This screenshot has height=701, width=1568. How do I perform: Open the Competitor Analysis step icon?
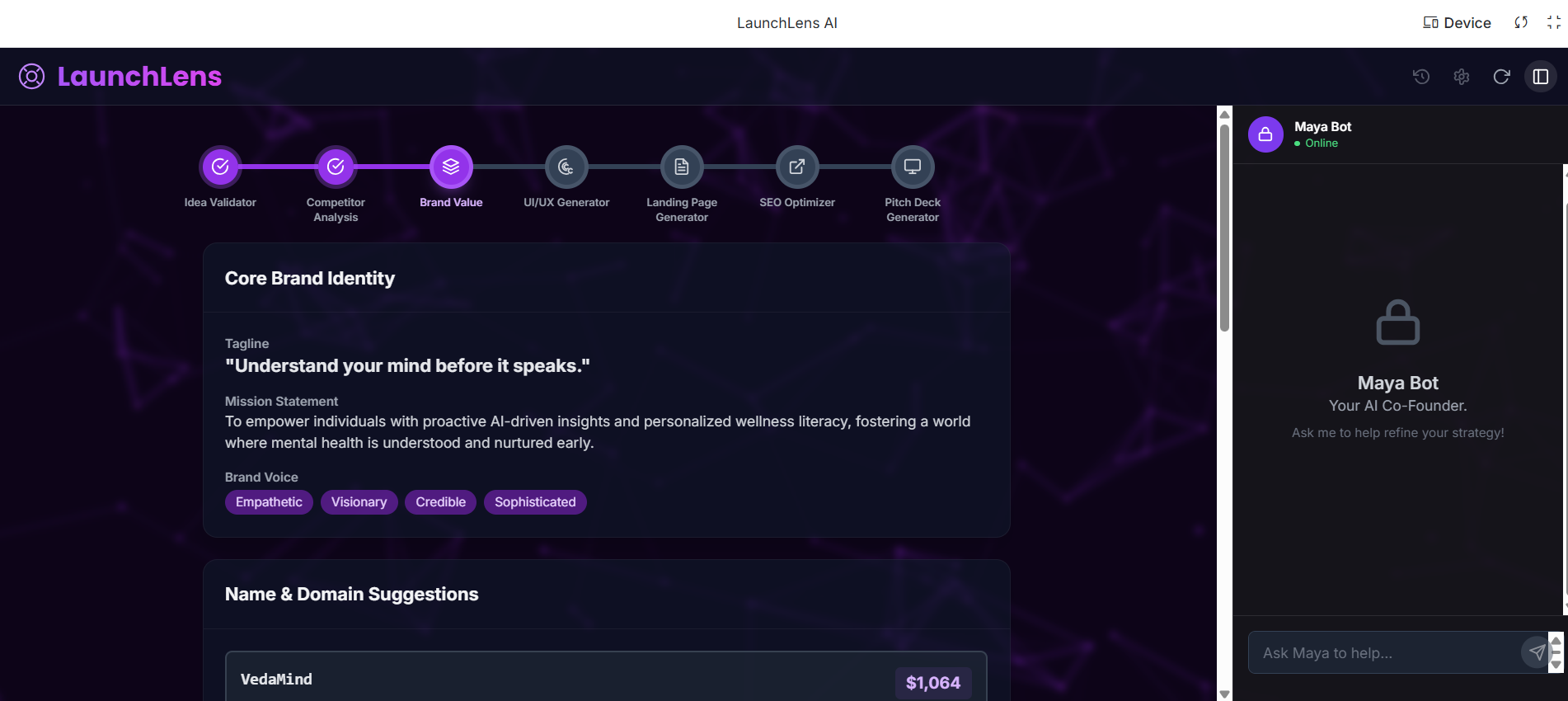pyautogui.click(x=336, y=167)
